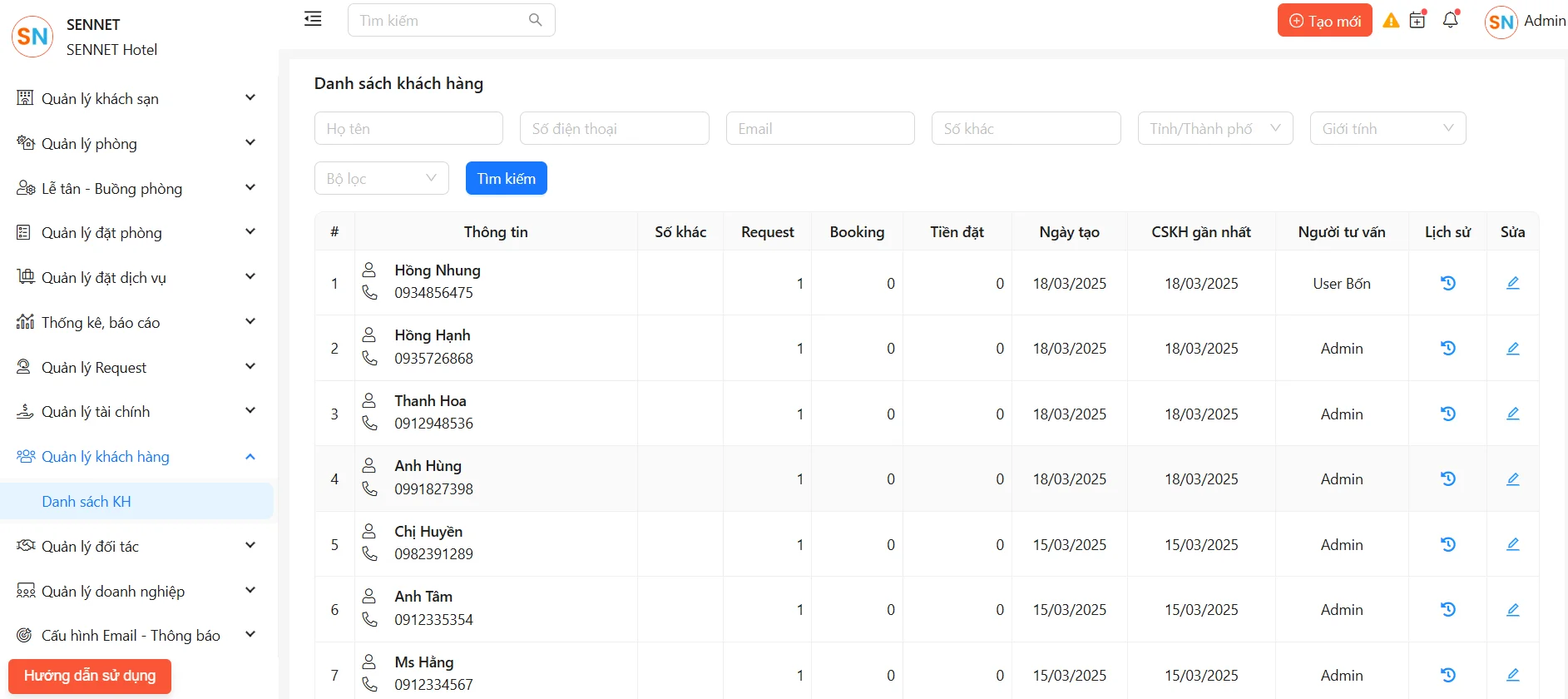Image resolution: width=1568 pixels, height=699 pixels.
Task: Open the calendar add icon in header
Action: [x=1418, y=21]
